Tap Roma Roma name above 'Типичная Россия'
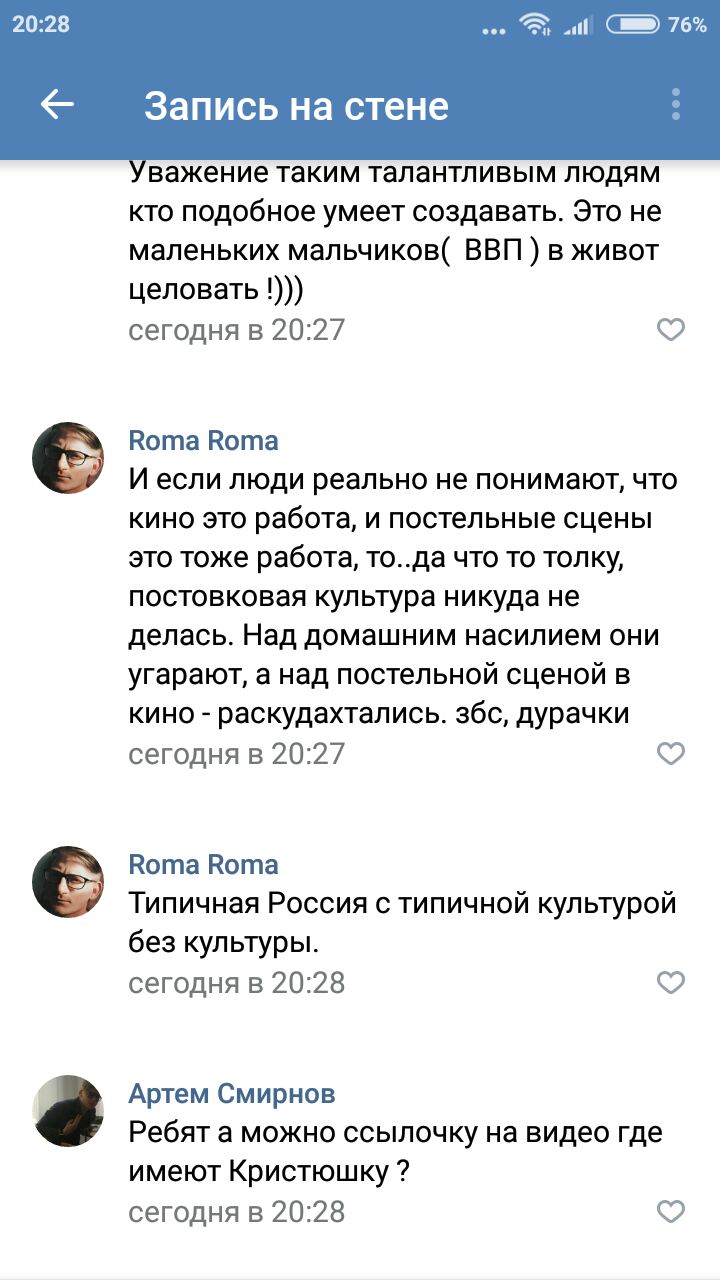Viewport: 720px width, 1280px height. [x=204, y=865]
